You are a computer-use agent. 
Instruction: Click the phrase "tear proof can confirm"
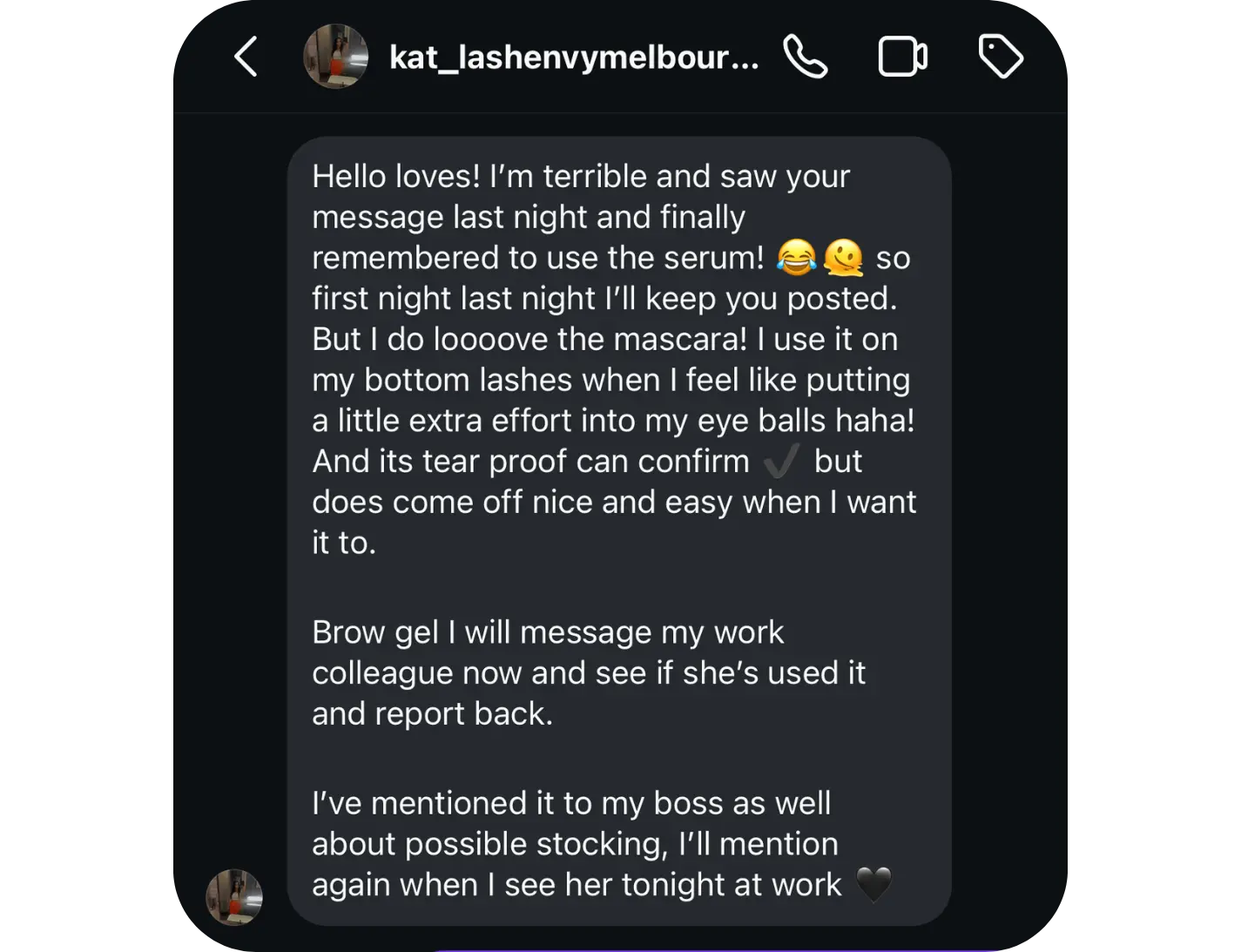[585, 462]
